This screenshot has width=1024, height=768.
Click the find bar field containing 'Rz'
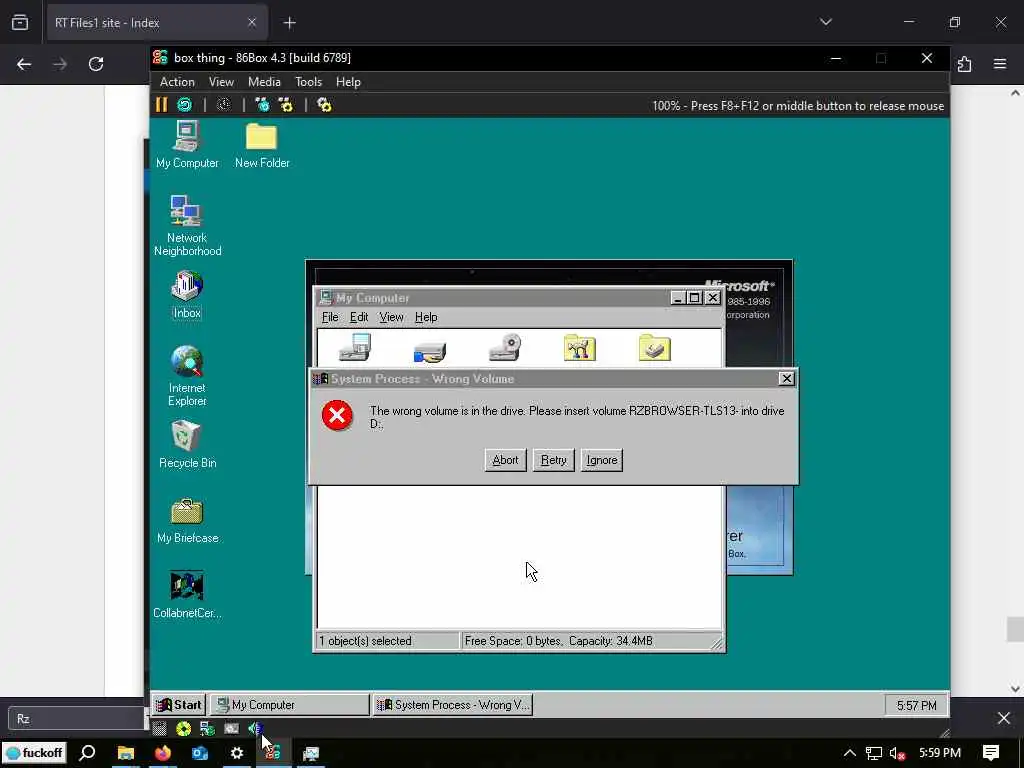point(76,718)
